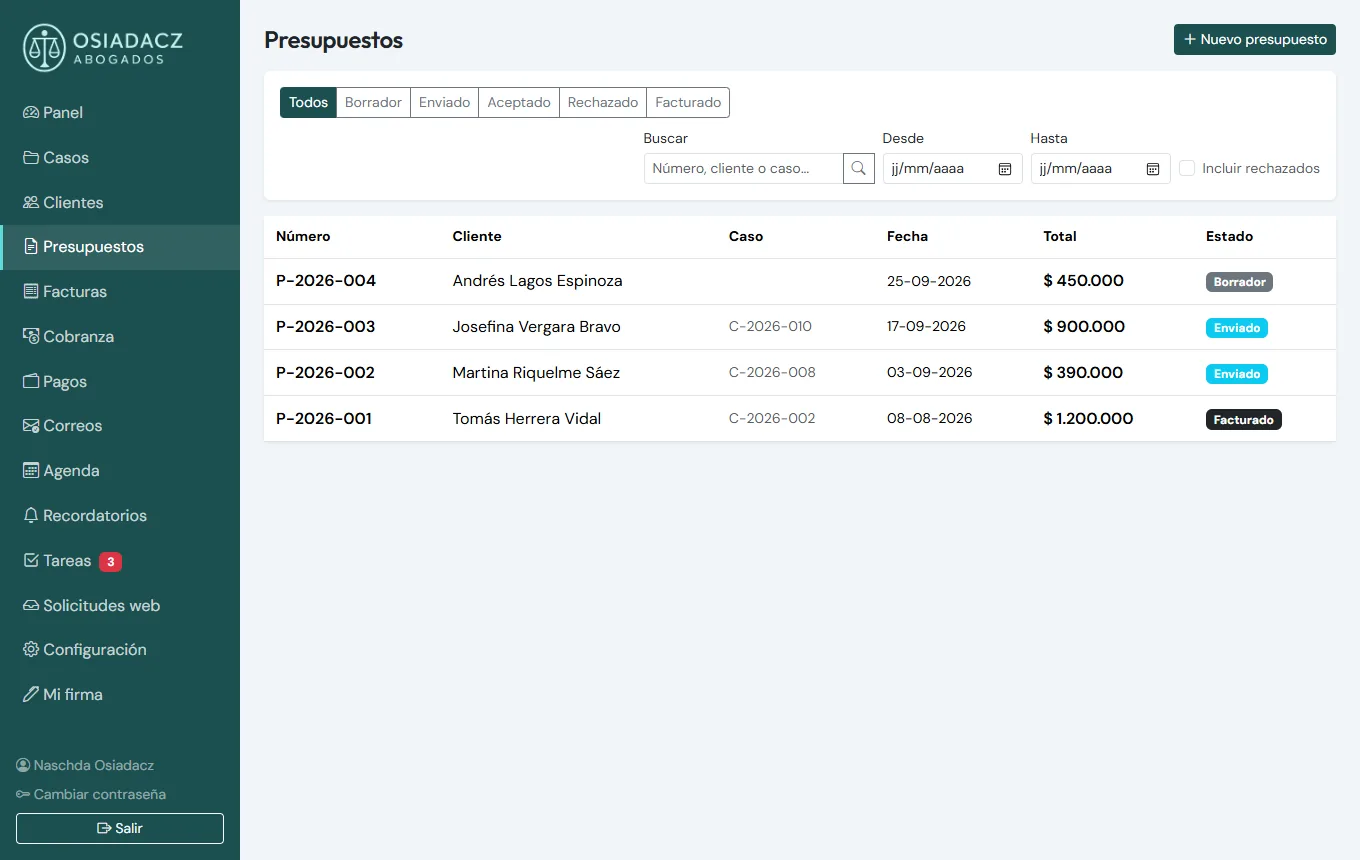Open the Recordatorios page

pos(120,516)
